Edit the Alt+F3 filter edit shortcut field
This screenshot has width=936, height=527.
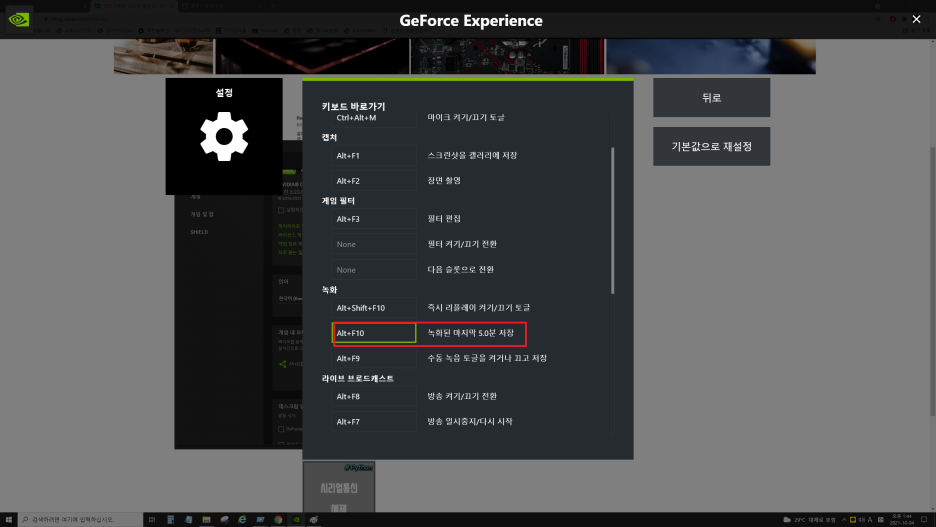tap(374, 219)
